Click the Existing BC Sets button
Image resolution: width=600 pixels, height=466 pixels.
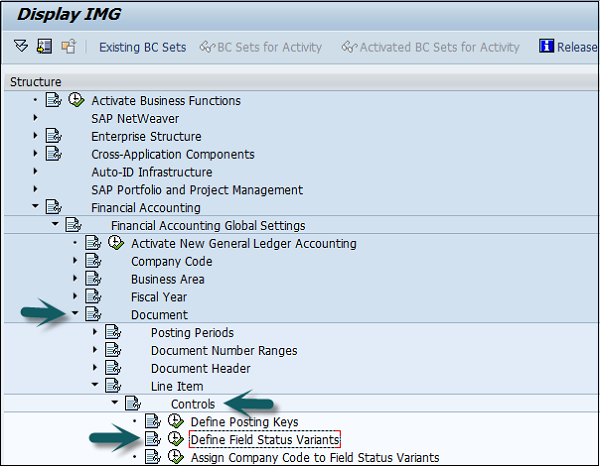(x=142, y=47)
